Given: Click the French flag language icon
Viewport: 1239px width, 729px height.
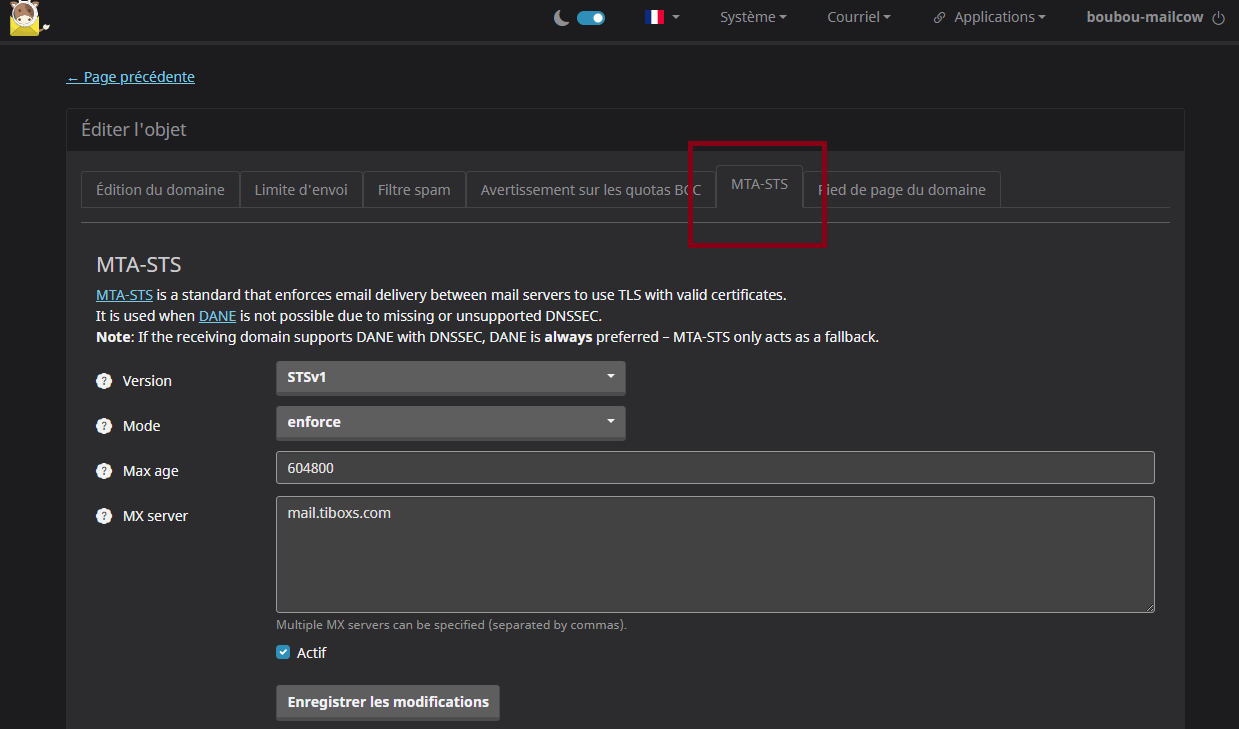Looking at the screenshot, I should [656, 17].
